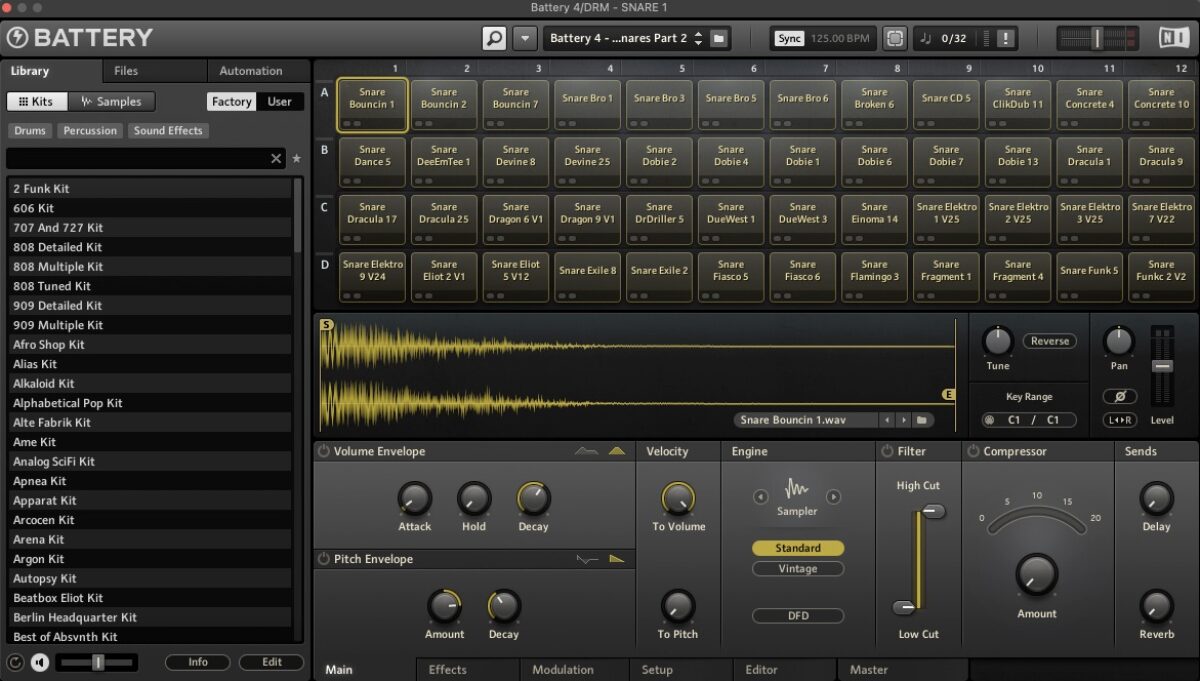The height and width of the screenshot is (681, 1200).
Task: Choose the highlighted Volume Envelope shape icon
Action: pos(616,452)
